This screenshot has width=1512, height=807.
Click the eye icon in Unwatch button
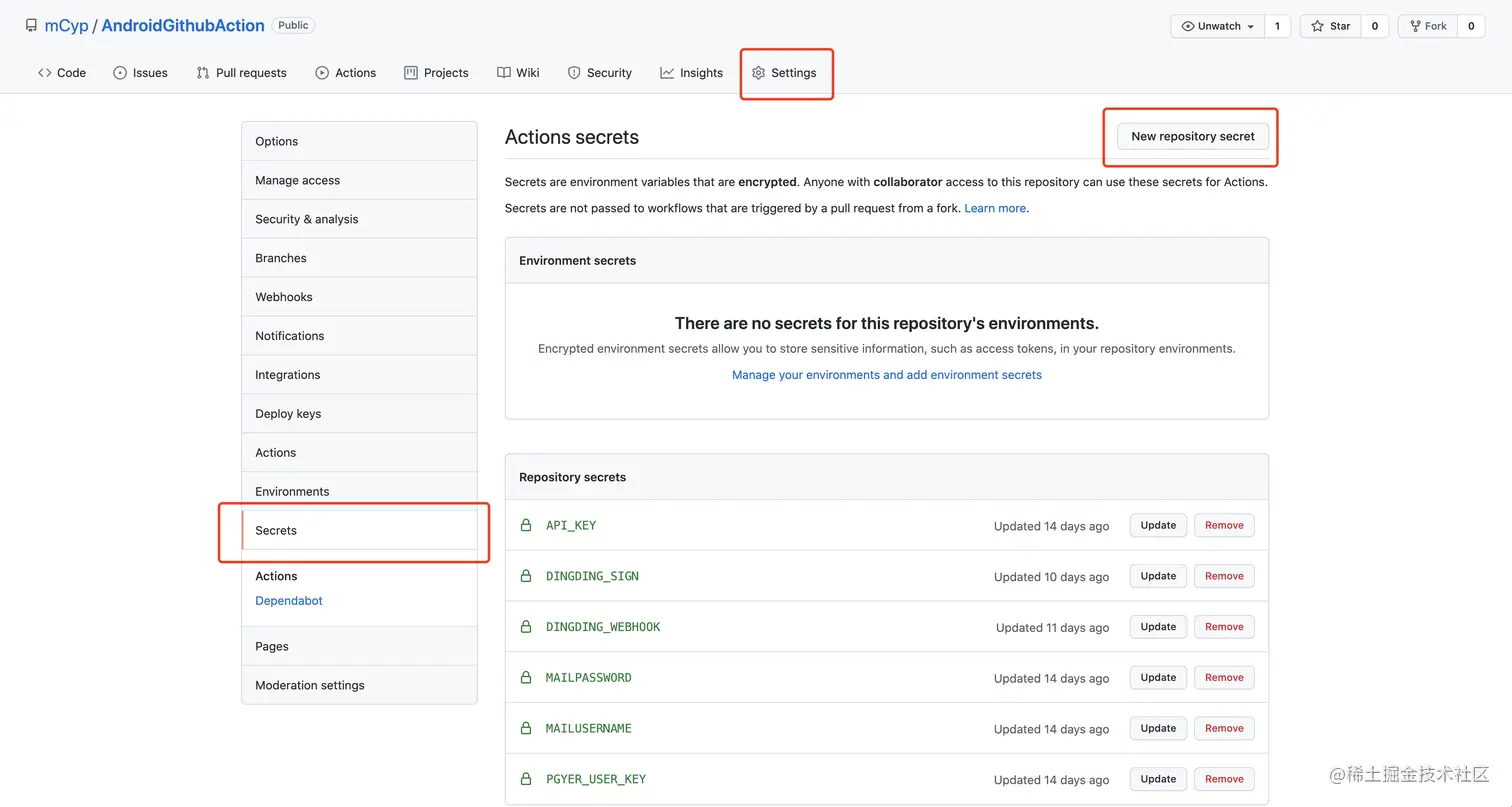tap(1188, 26)
